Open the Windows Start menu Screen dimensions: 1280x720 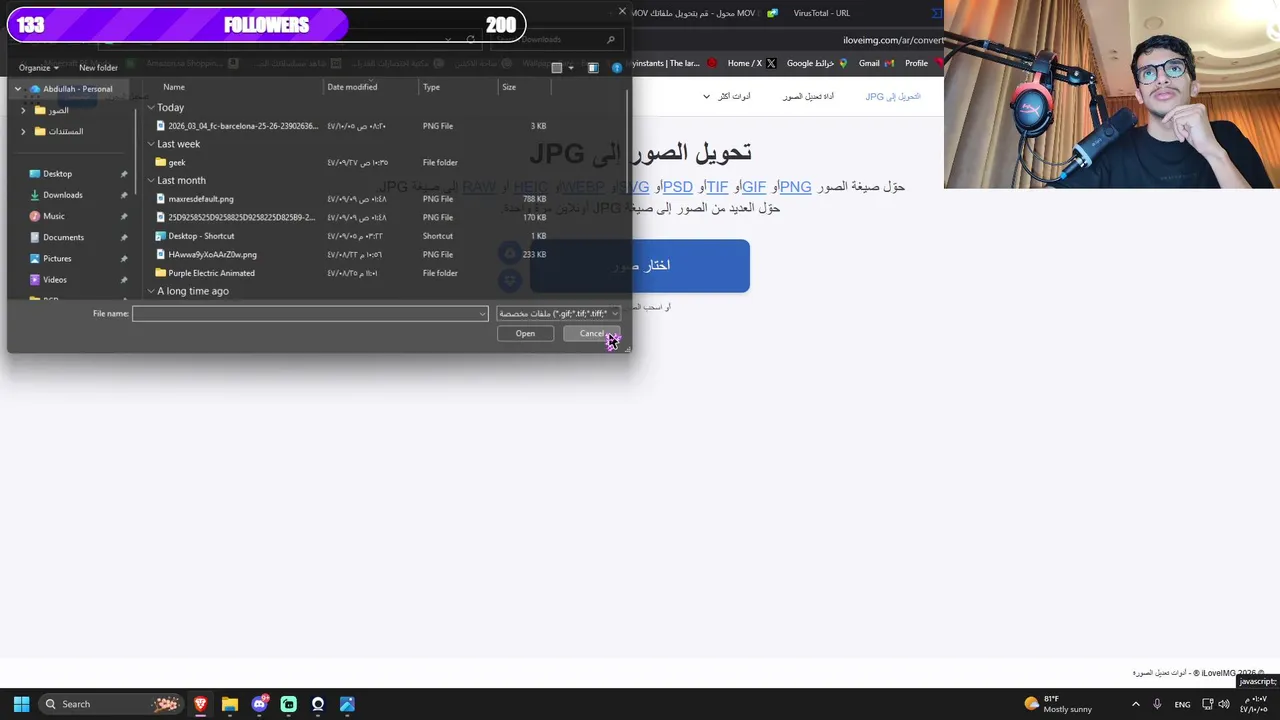tap(21, 704)
